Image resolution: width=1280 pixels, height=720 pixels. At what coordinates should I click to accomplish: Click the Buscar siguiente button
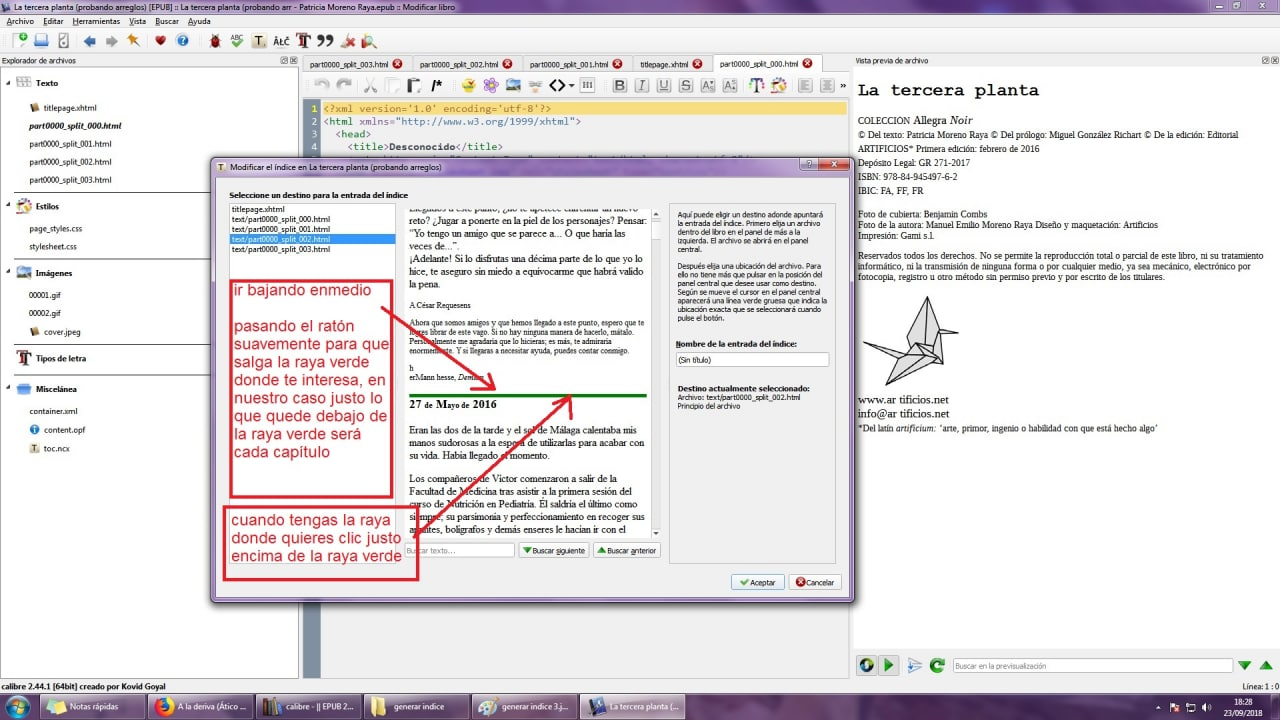tap(553, 551)
